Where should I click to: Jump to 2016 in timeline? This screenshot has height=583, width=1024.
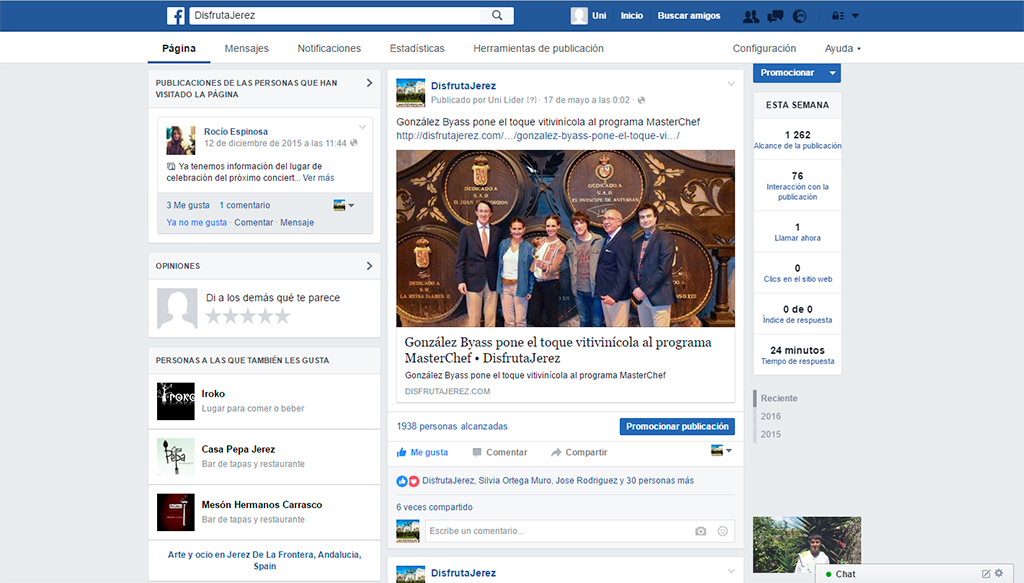[771, 417]
